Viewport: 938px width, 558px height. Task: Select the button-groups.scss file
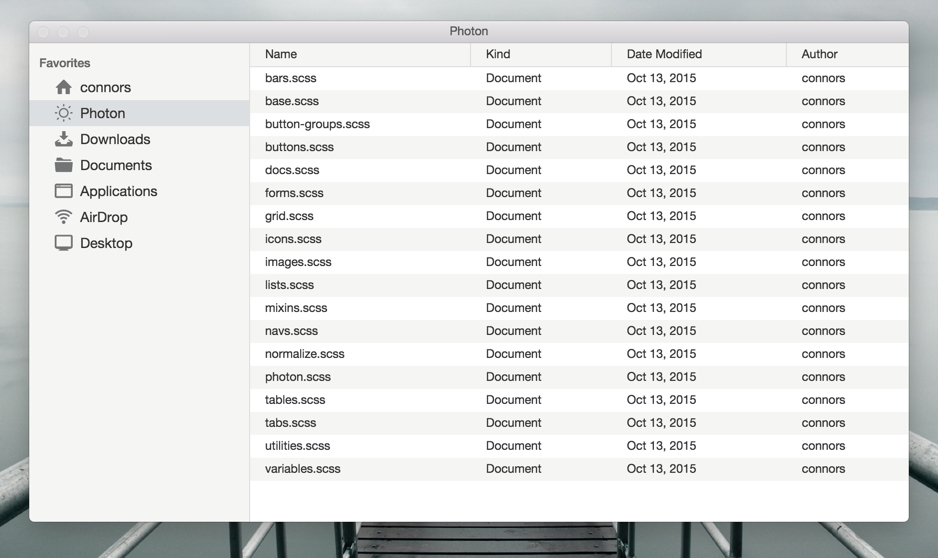coord(579,124)
